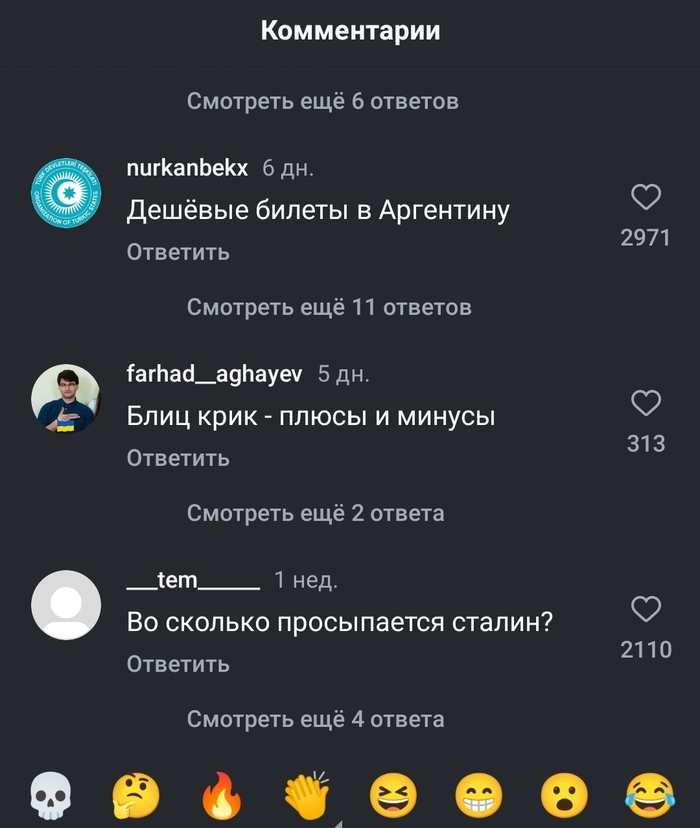Tap the grinning teeth emoji
This screenshot has width=700, height=828.
(478, 797)
